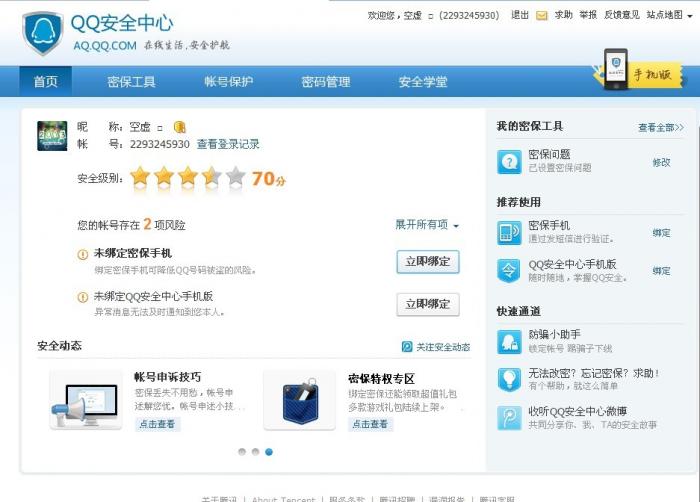
Task: Go to the 首页 tab
Action: click(46, 81)
